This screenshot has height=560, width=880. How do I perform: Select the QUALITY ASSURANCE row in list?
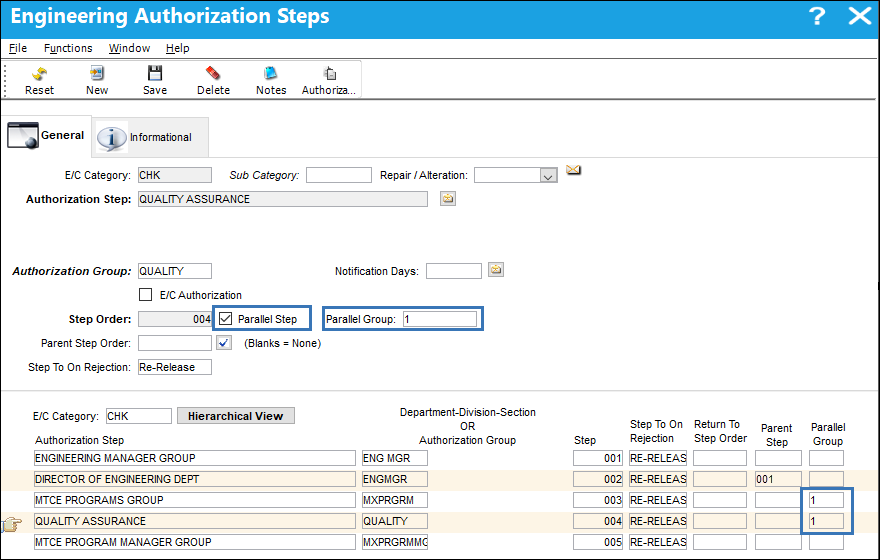tap(195, 521)
